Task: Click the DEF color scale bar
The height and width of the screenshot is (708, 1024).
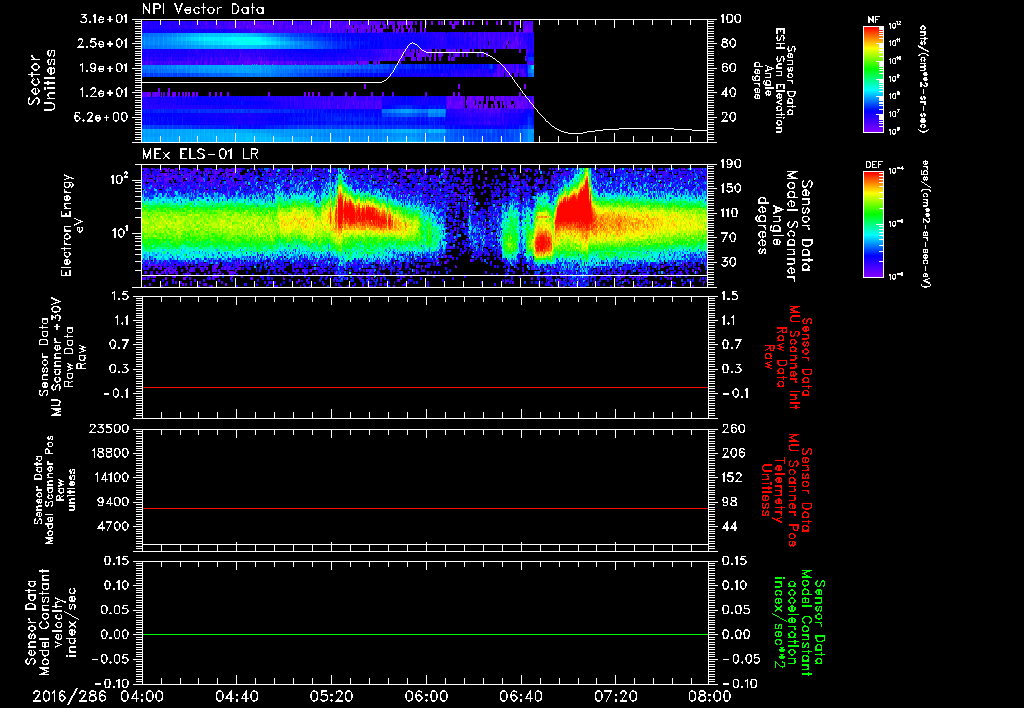Action: click(x=873, y=224)
